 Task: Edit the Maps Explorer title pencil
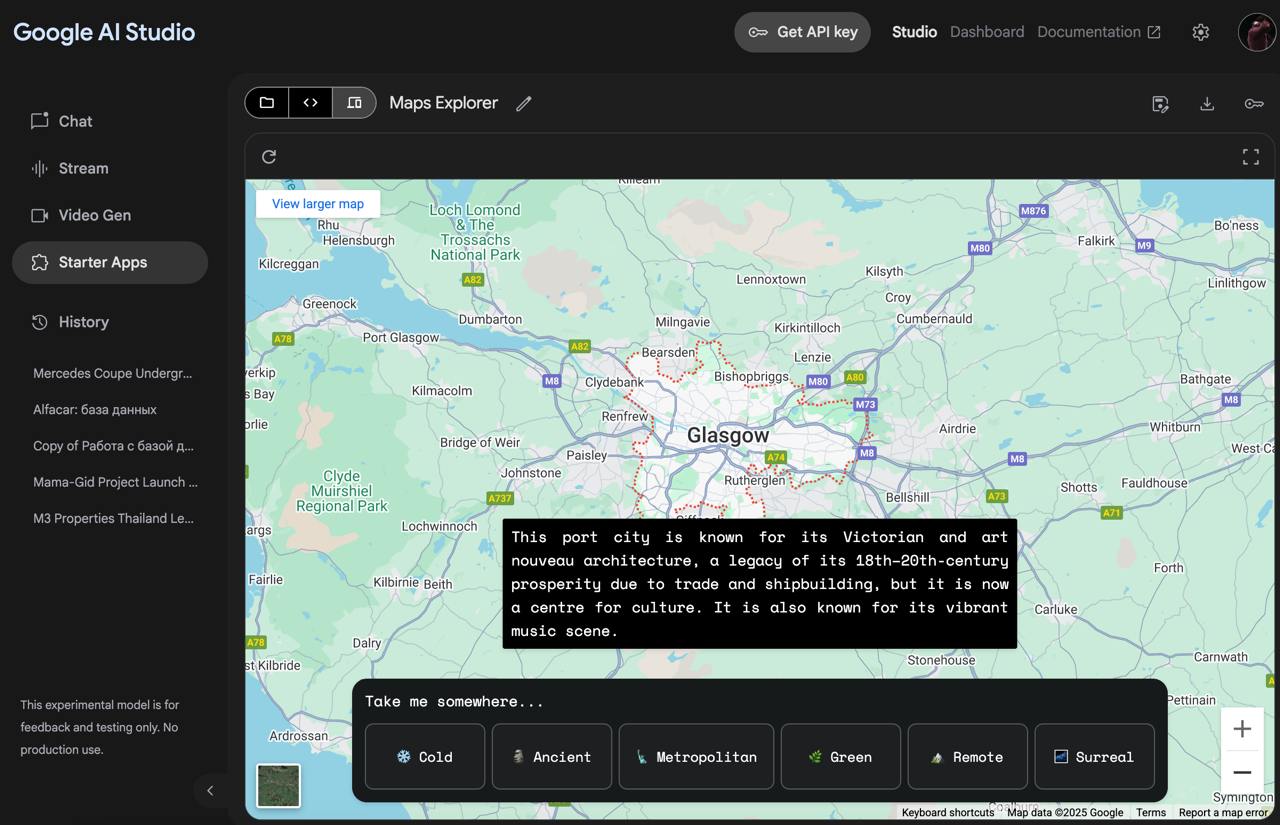pyautogui.click(x=523, y=103)
